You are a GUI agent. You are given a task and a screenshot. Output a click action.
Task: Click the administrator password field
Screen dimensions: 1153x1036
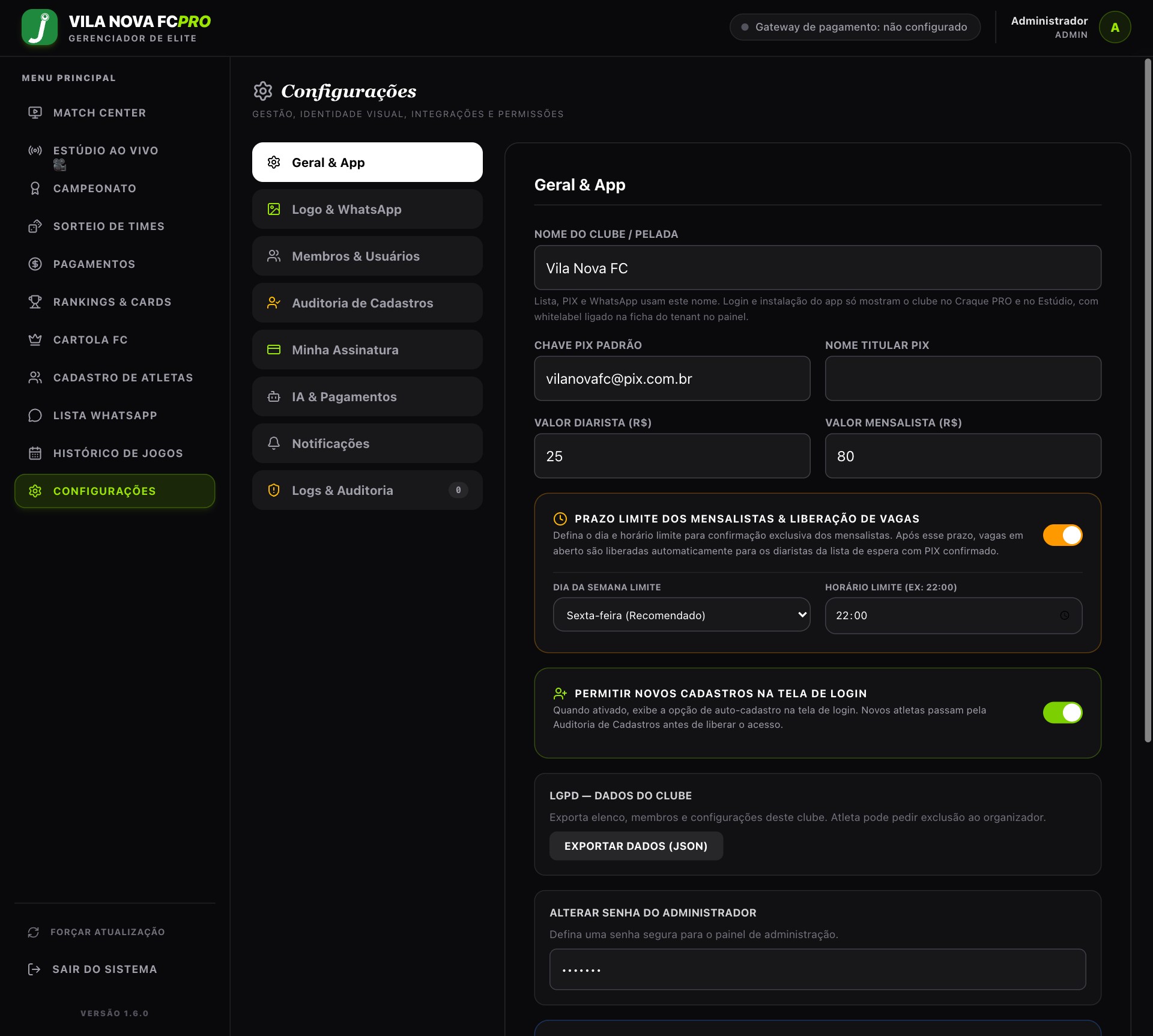(817, 969)
